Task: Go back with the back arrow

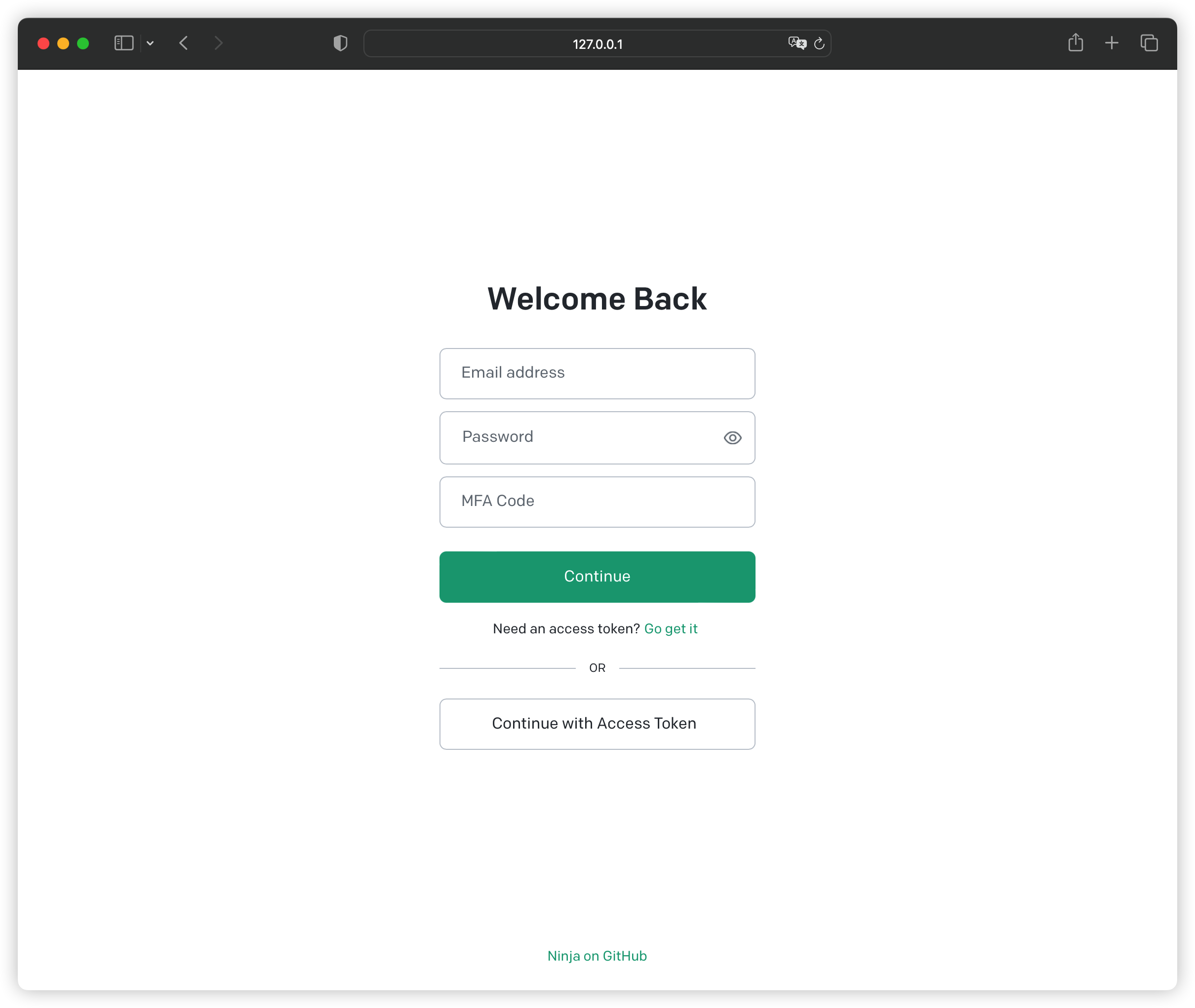Action: 184,43
